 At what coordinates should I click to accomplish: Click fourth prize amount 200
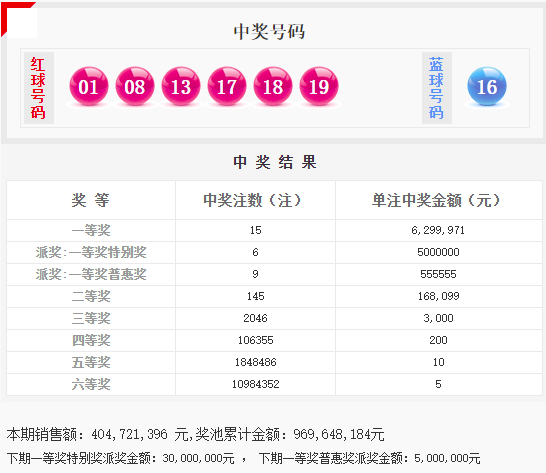pos(438,340)
